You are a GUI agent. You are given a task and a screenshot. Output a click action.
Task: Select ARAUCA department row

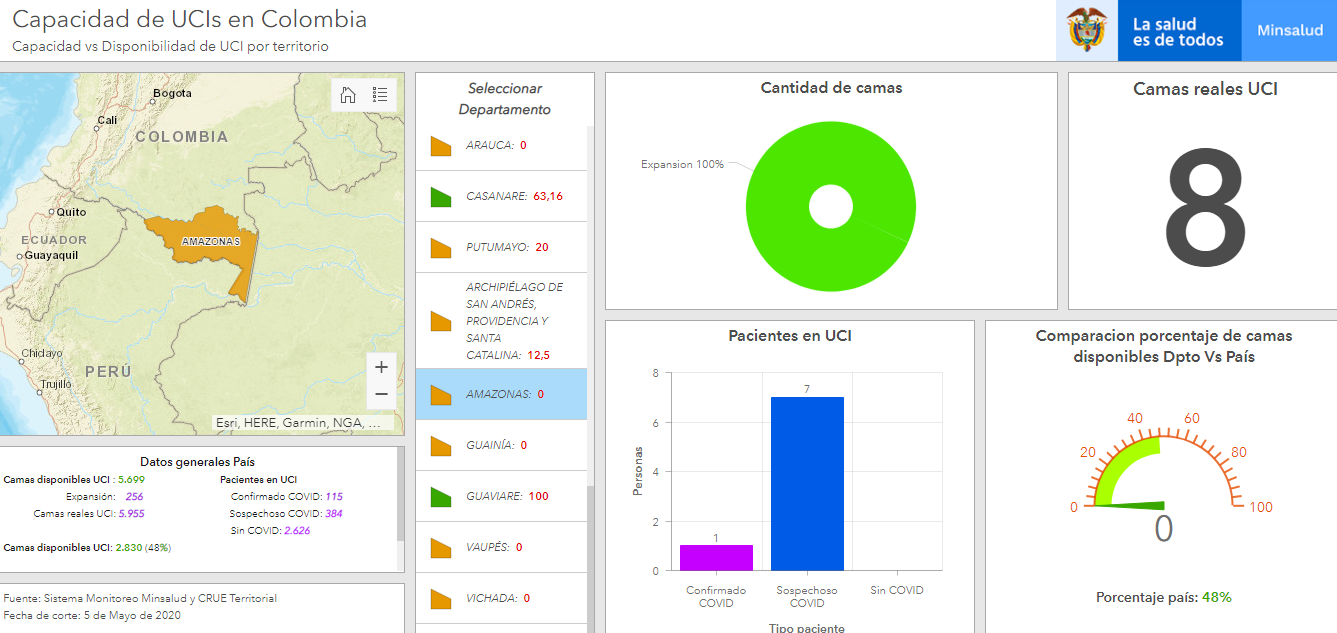501,145
